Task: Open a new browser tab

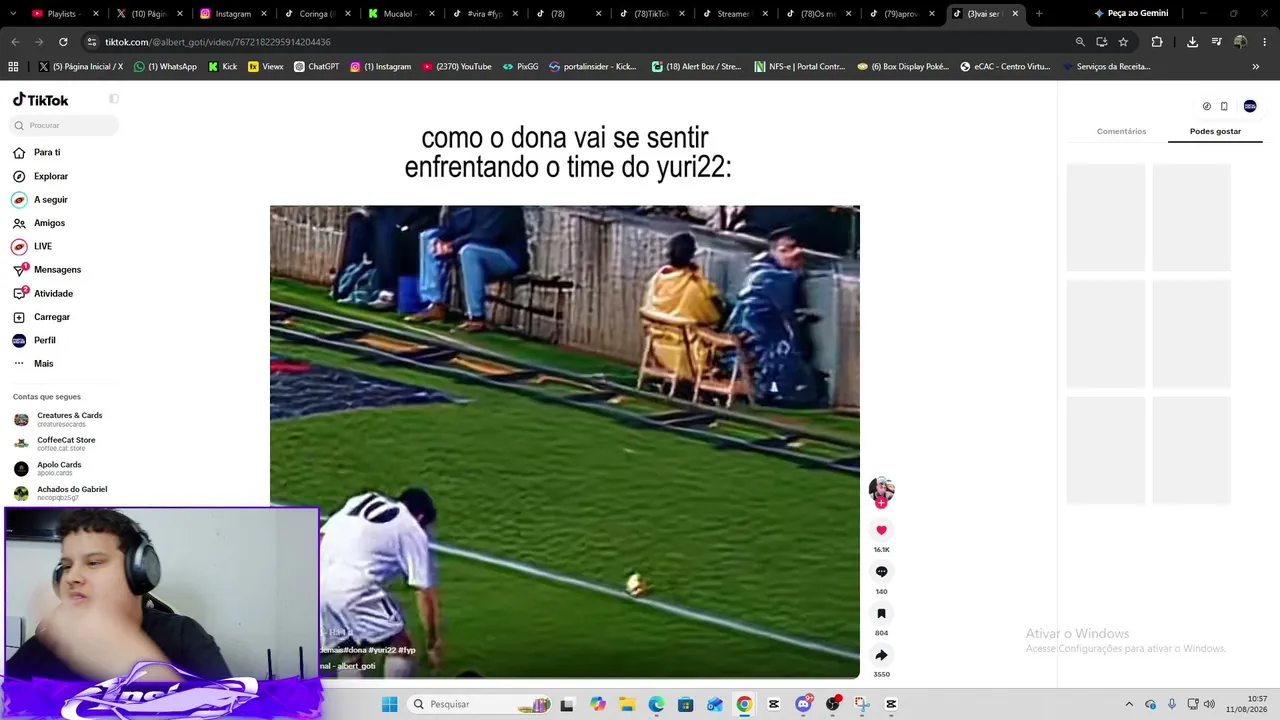Action: click(x=1039, y=13)
